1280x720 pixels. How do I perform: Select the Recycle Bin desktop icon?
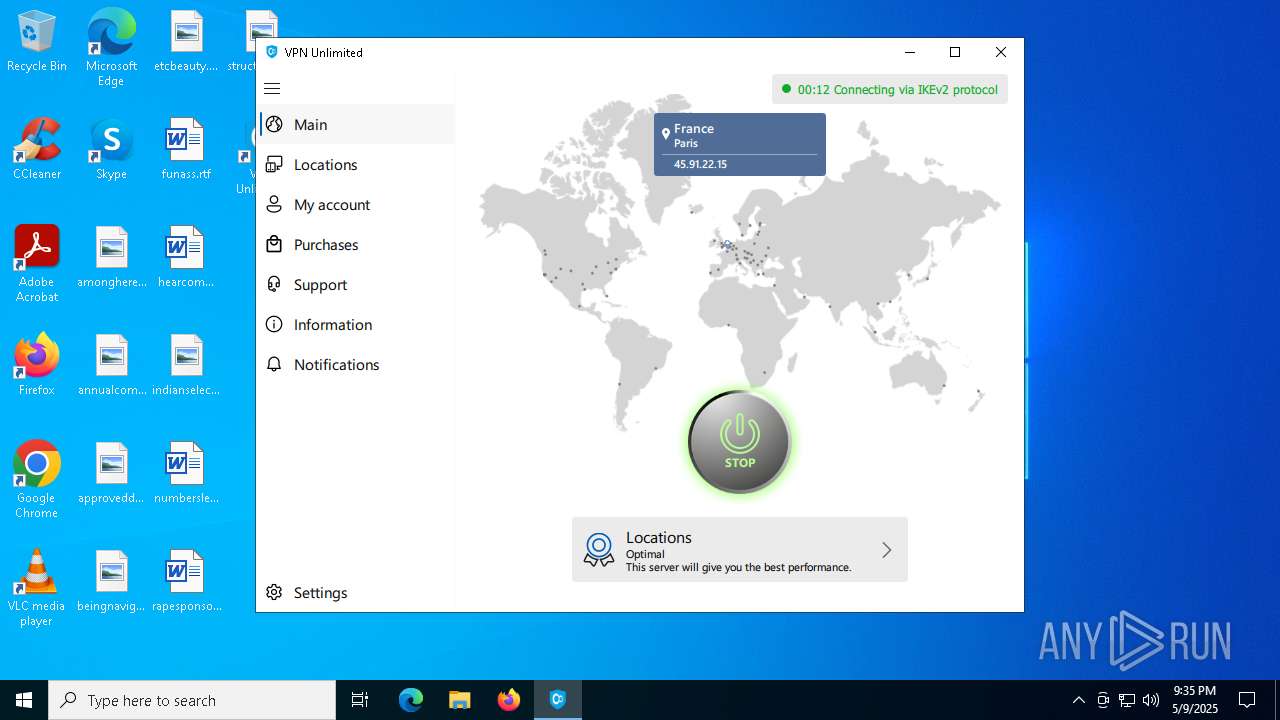[37, 42]
